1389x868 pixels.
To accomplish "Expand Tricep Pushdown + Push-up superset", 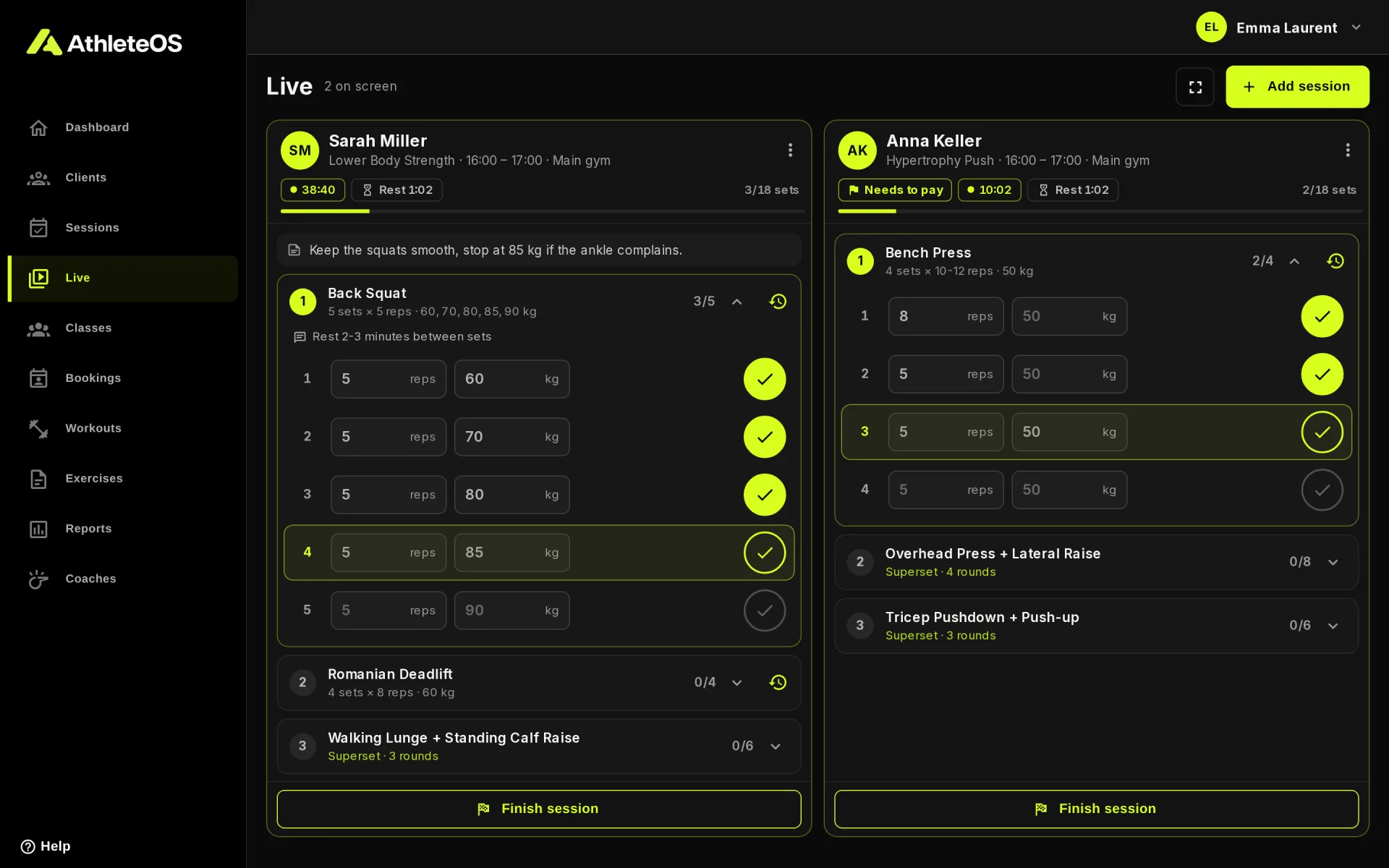I will 1333,626.
